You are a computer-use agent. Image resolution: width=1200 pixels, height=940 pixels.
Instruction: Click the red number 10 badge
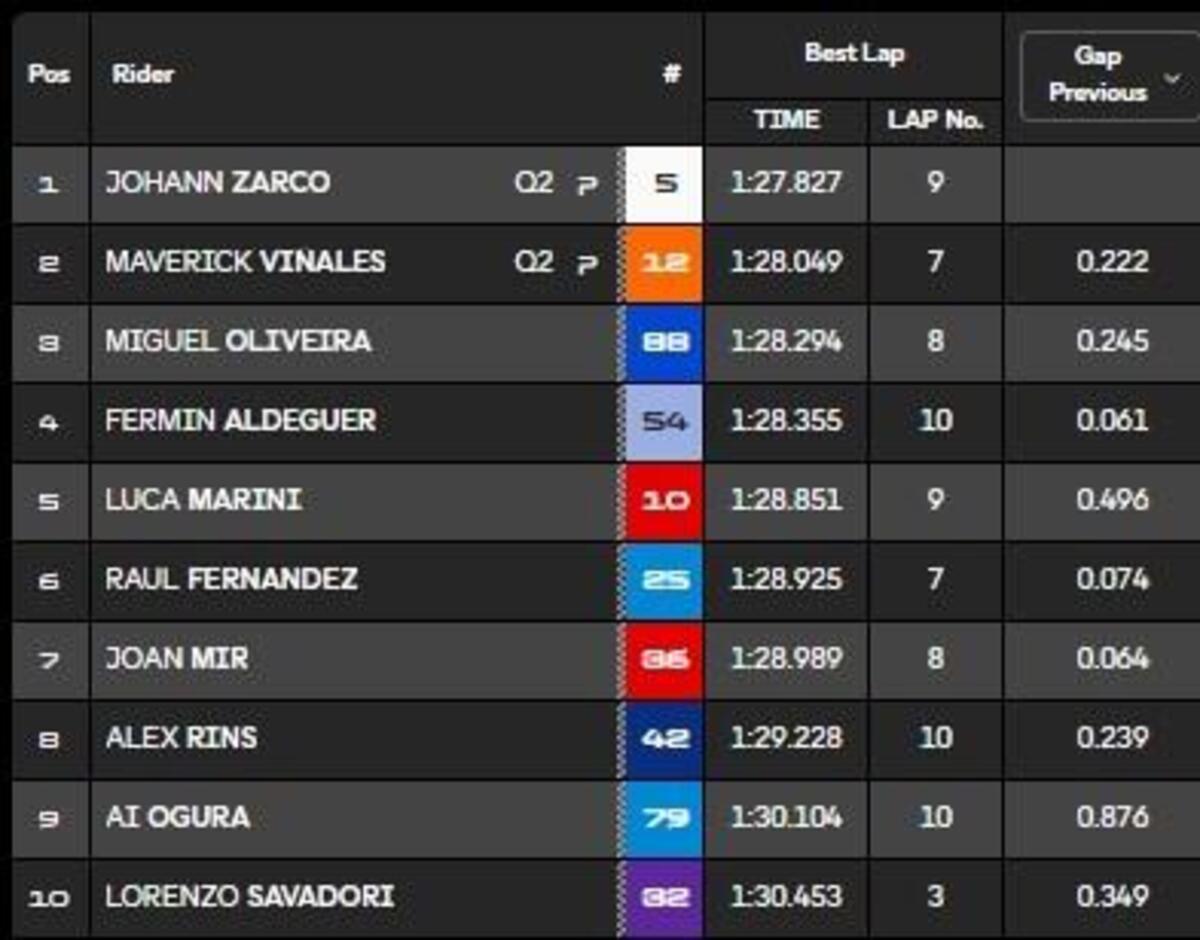[665, 500]
